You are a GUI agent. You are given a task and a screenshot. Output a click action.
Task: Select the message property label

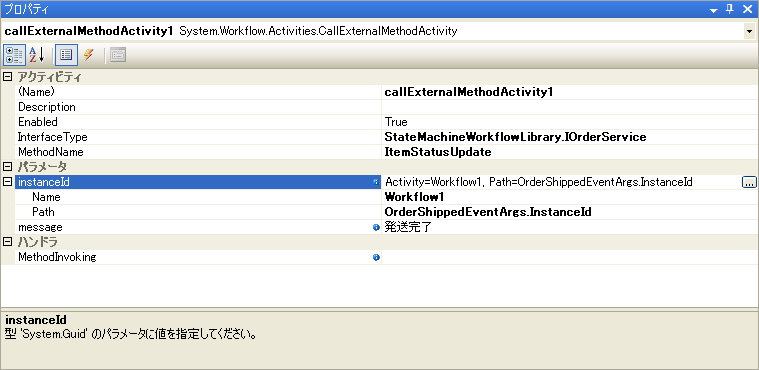40,227
